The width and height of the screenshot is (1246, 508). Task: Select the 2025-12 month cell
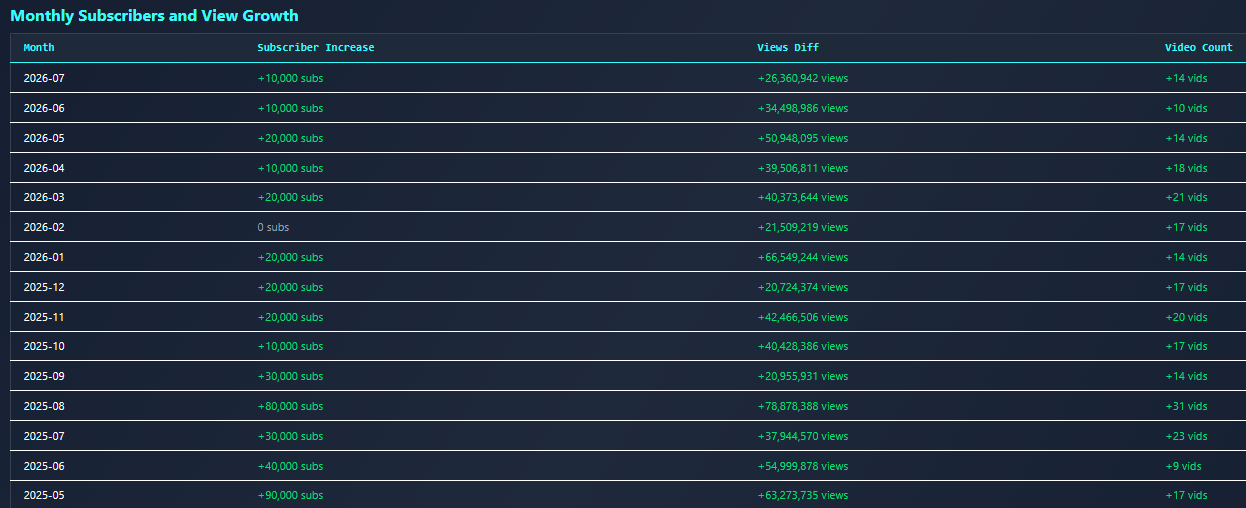click(44, 287)
